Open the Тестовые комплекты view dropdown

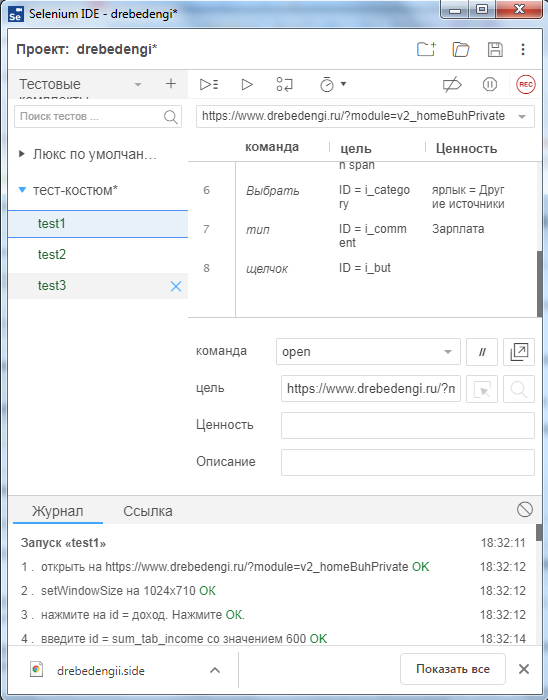pyautogui.click(x=138, y=84)
